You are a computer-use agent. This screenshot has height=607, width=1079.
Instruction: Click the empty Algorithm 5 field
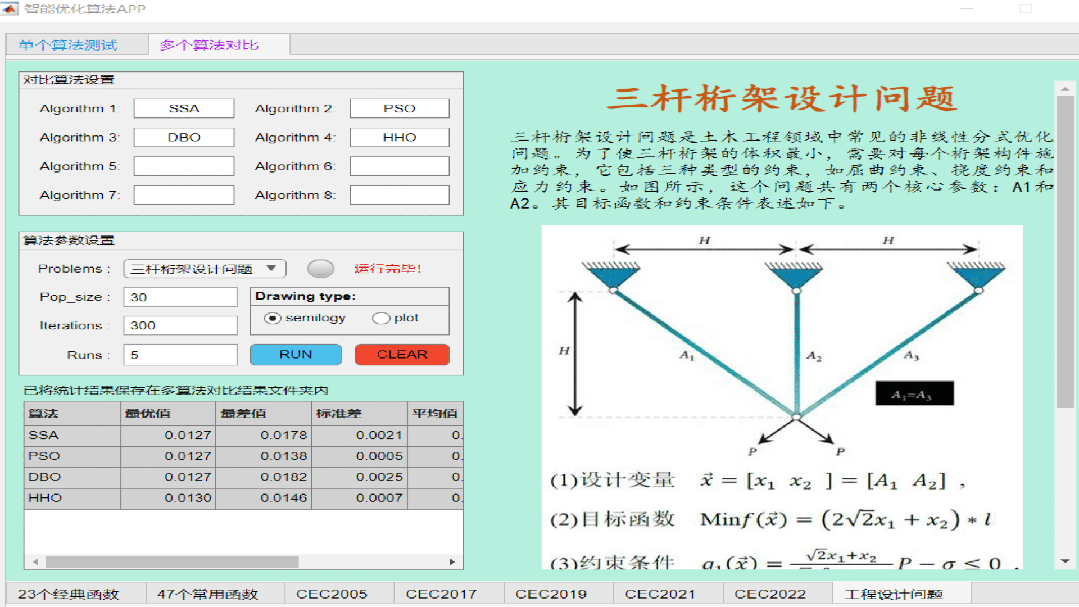[x=183, y=165]
